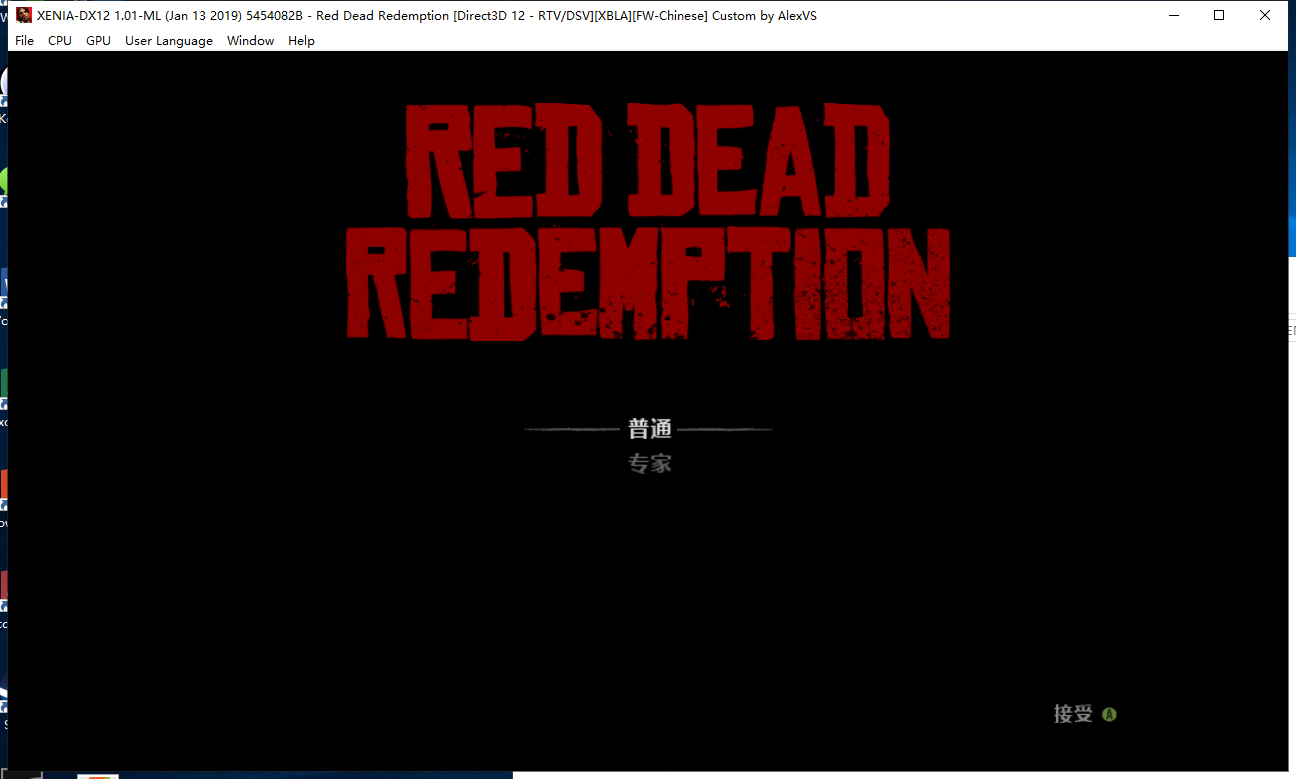
Task: Click the Red Dead Redemption logo
Action: (x=648, y=220)
